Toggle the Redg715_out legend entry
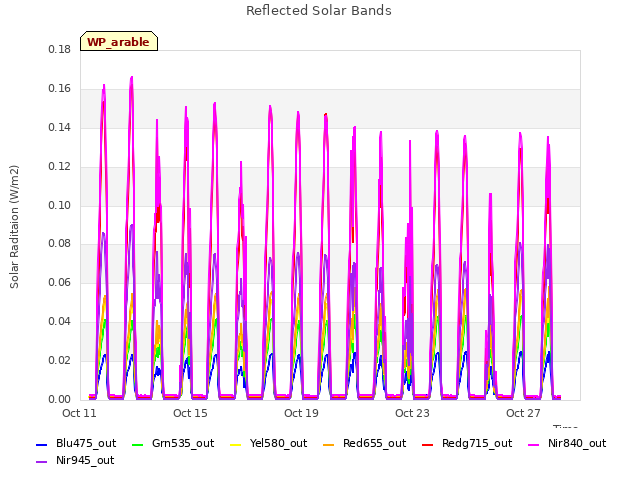Viewport: 640px width, 480px height. pos(467,444)
